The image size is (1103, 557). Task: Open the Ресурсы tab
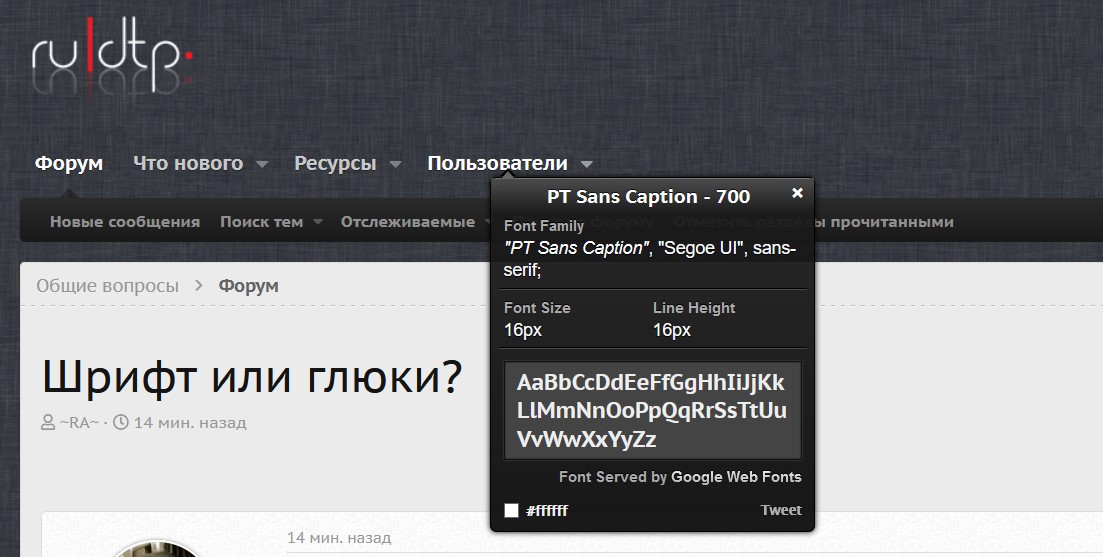(x=335, y=163)
